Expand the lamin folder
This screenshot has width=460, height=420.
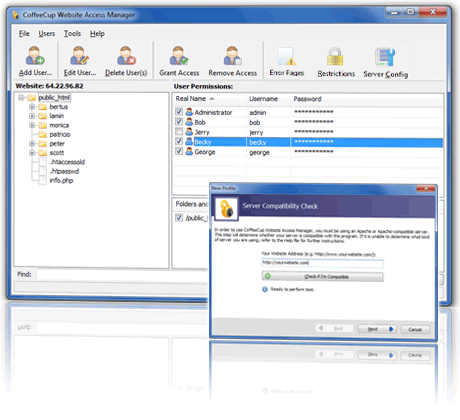32,116
